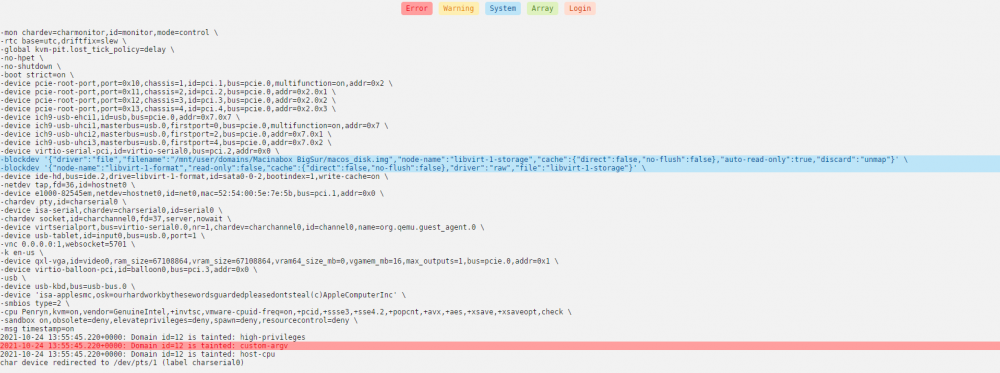Image resolution: width=1000 pixels, height=373 pixels.
Task: Toggle the red Error filter button
Action: click(x=417, y=8)
